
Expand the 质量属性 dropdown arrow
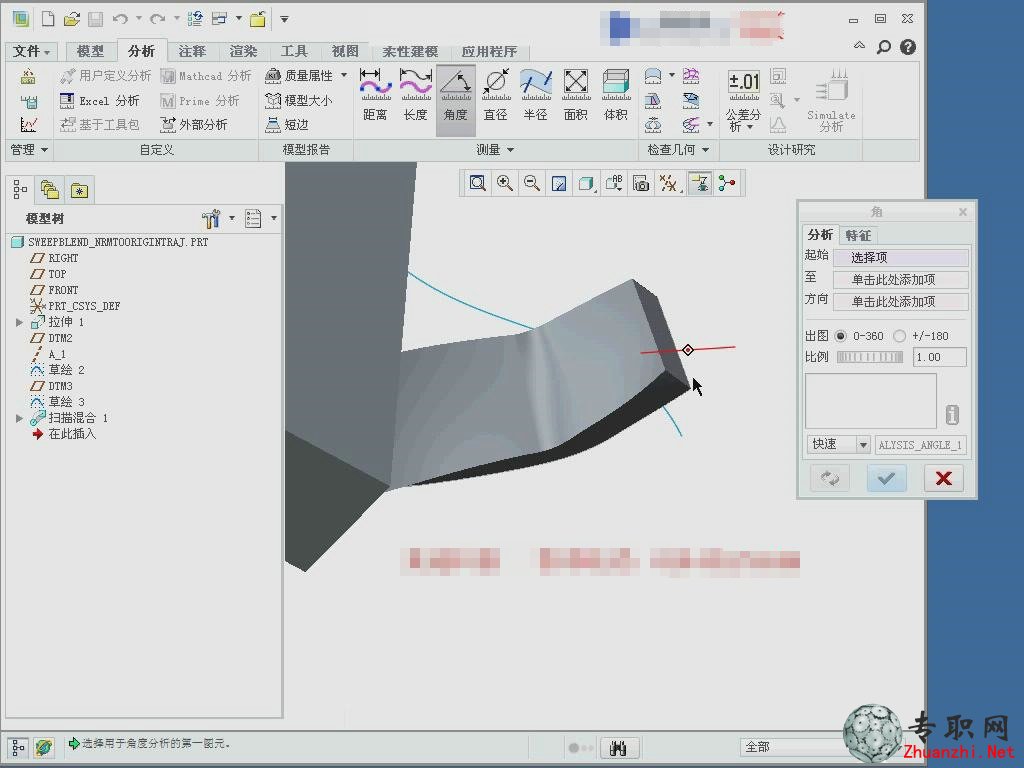coord(344,75)
